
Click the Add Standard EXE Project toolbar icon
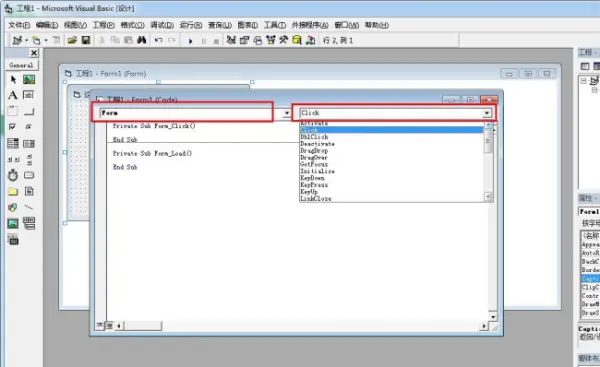(x=17, y=40)
